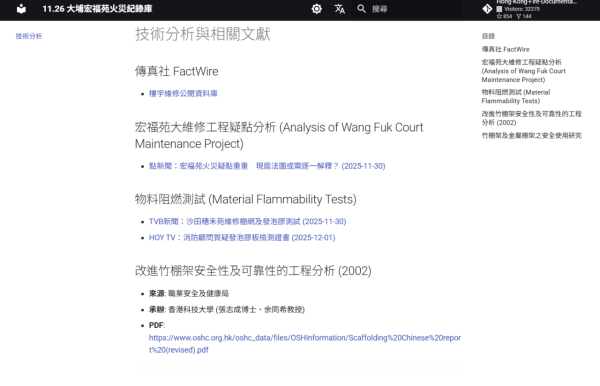Jump to 竹棚架及金屬棚架之安全使用研究 in contents
600x386 pixels.
coord(532,135)
